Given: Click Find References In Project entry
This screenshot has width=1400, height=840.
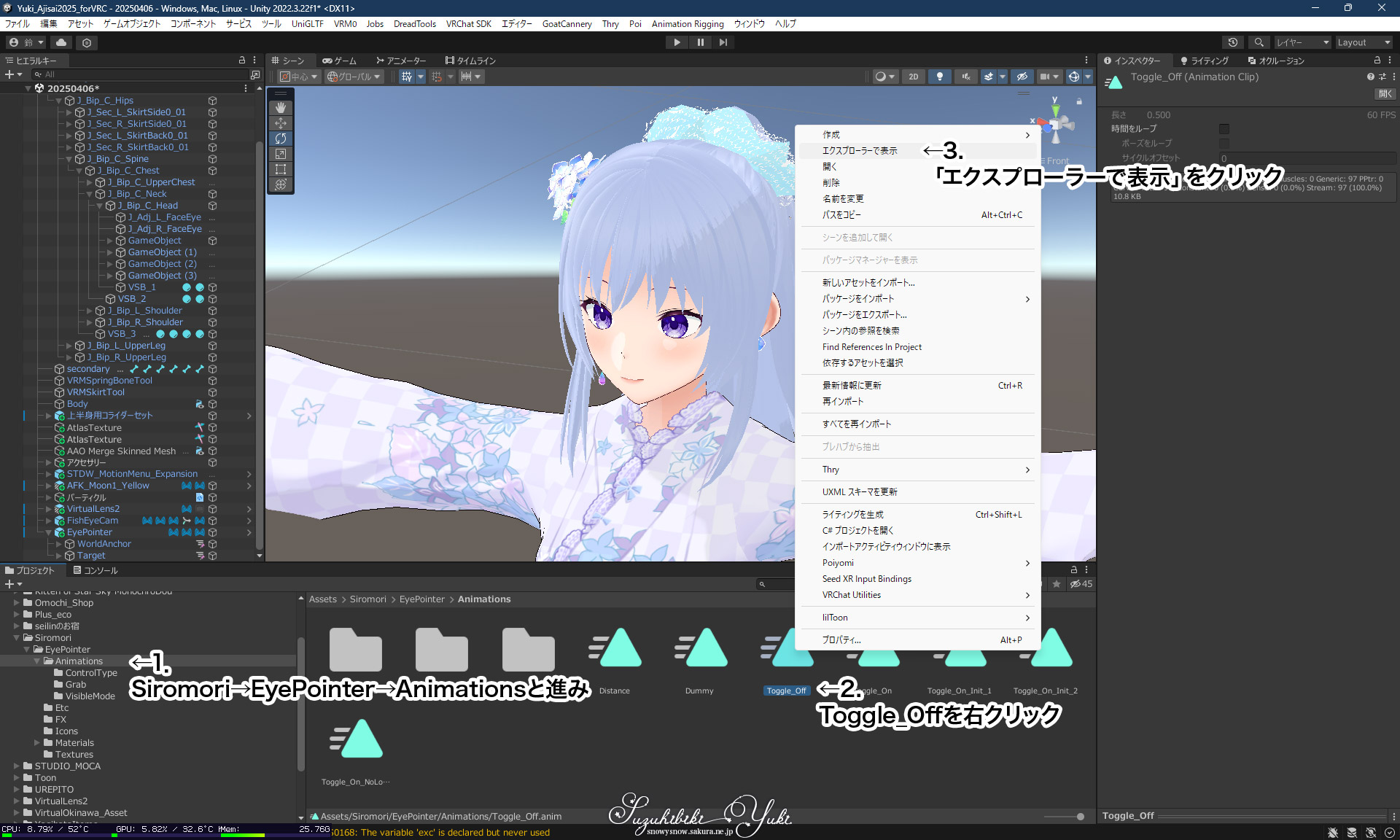Looking at the screenshot, I should tap(917, 347).
